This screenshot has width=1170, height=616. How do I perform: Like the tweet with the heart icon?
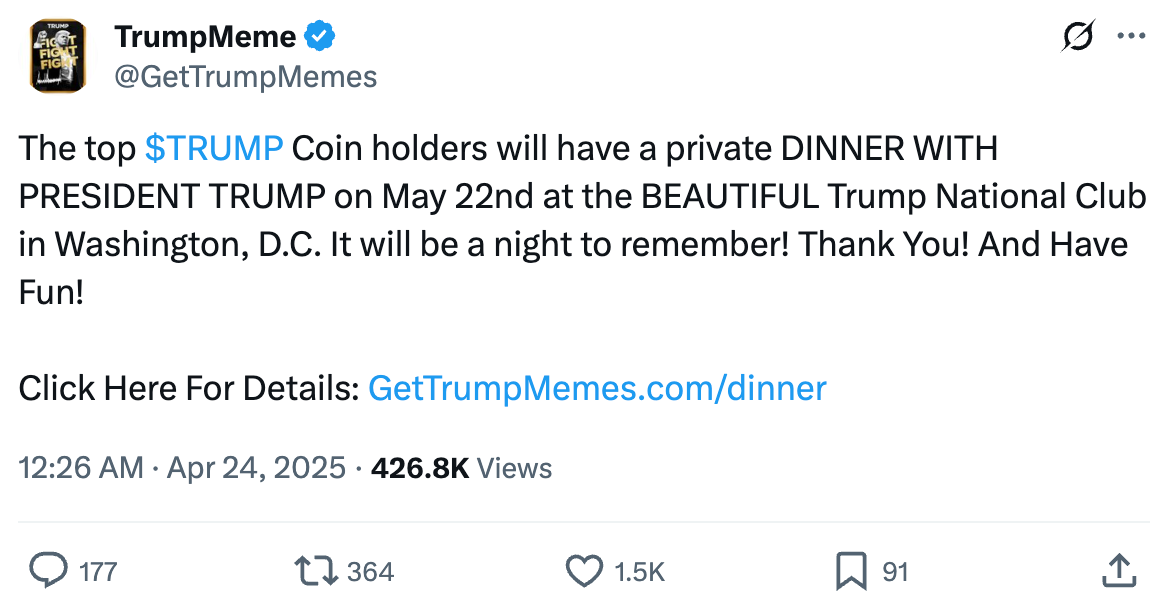click(583, 571)
